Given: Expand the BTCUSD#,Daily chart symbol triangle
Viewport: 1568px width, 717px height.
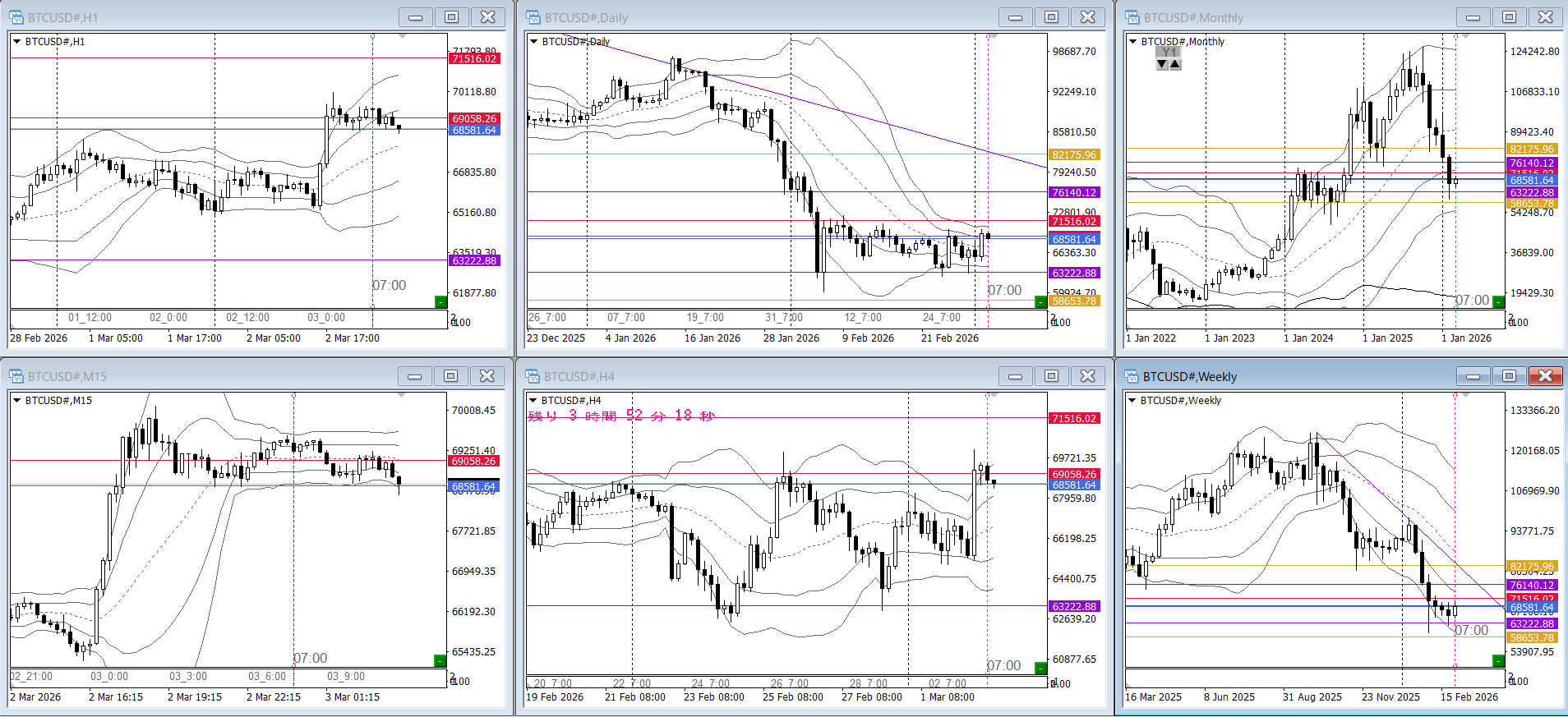Looking at the screenshot, I should [x=533, y=42].
